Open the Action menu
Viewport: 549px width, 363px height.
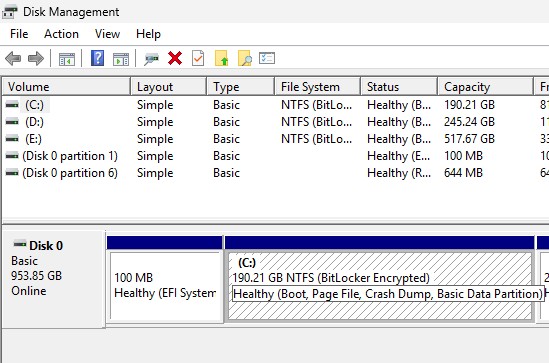coord(61,34)
